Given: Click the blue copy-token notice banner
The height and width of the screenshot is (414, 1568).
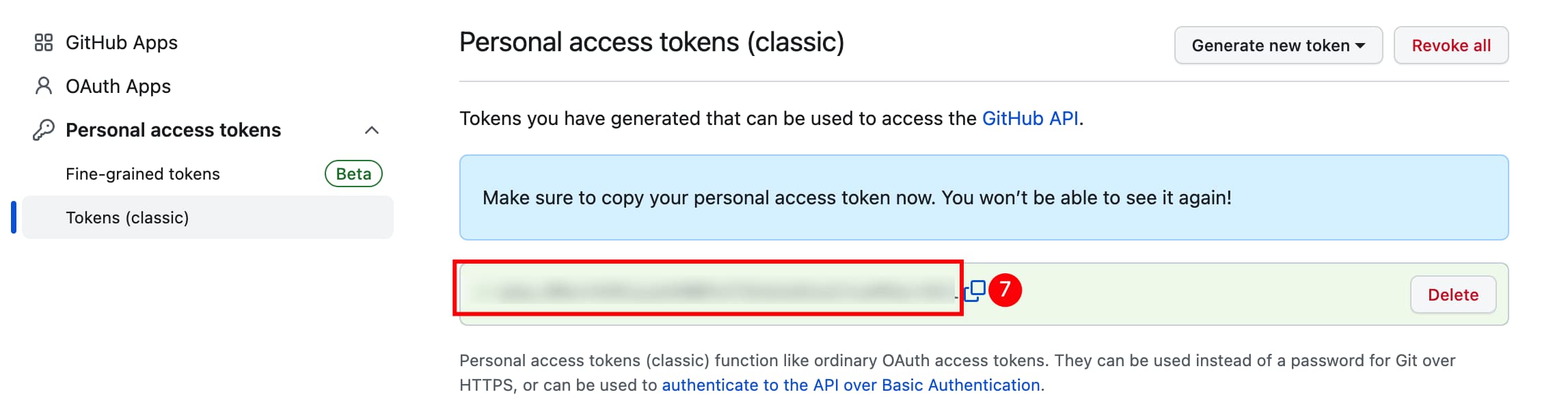Looking at the screenshot, I should coord(983,197).
